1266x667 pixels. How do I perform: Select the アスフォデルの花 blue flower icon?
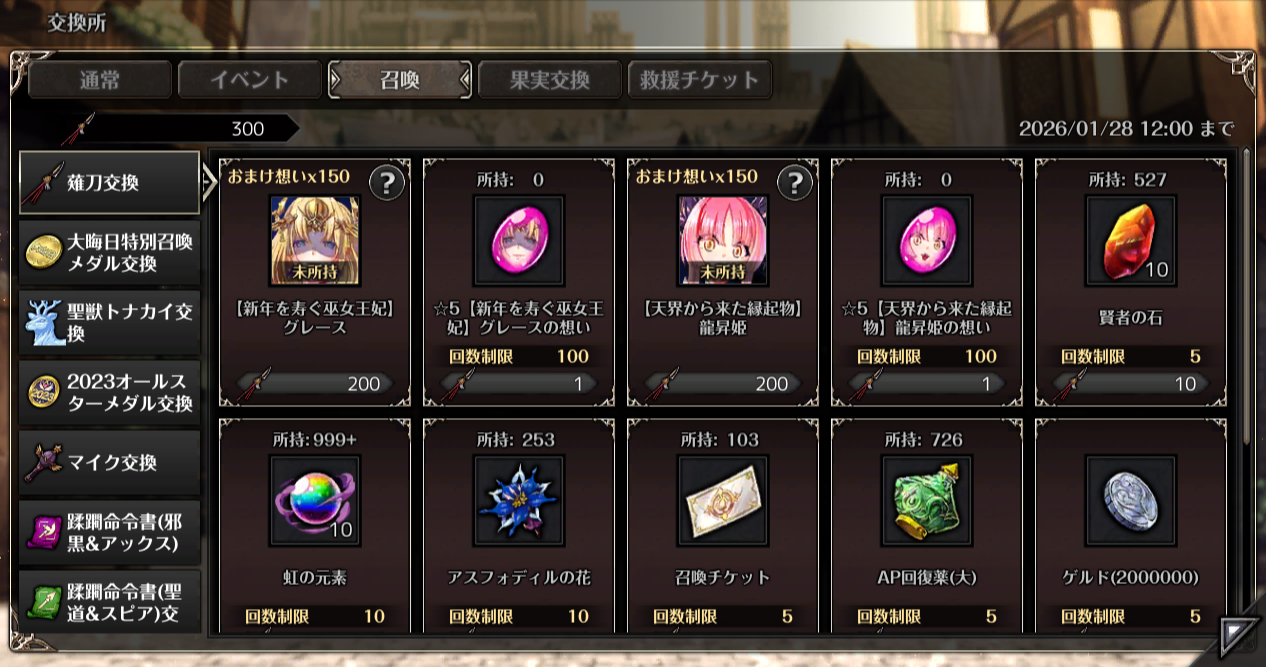click(518, 501)
